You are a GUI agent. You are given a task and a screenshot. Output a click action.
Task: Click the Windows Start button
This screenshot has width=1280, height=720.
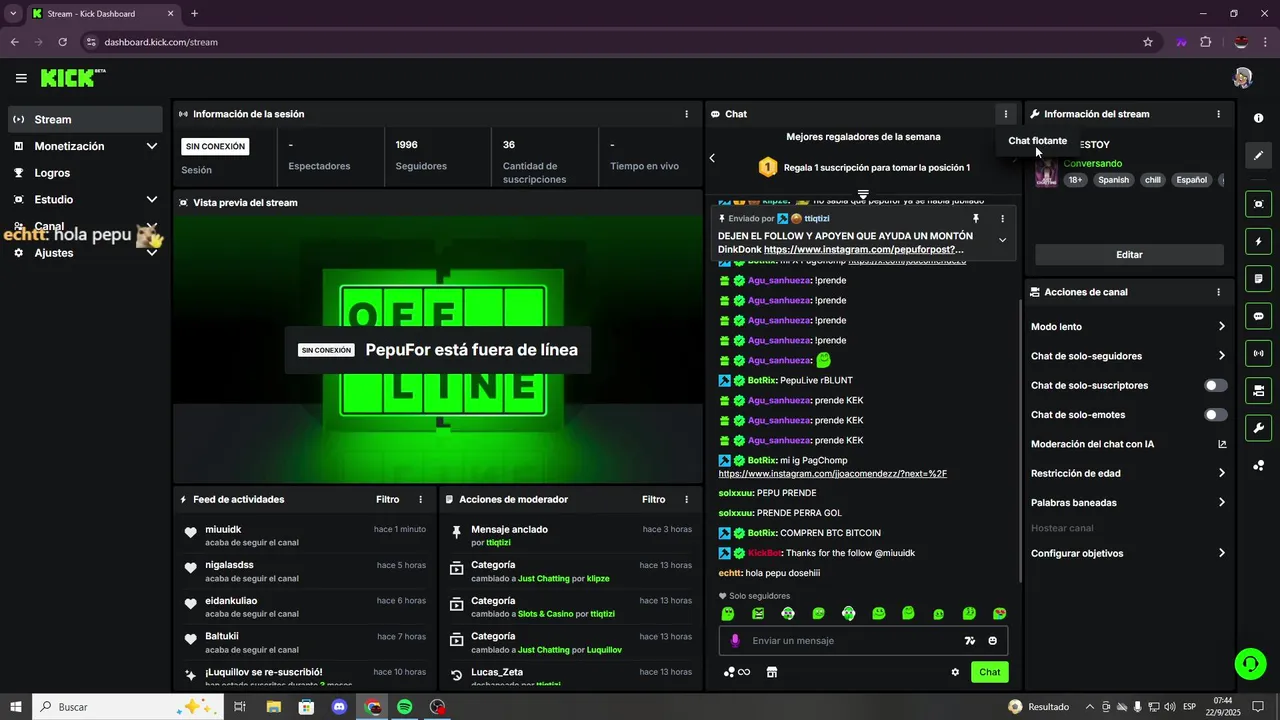[x=16, y=707]
